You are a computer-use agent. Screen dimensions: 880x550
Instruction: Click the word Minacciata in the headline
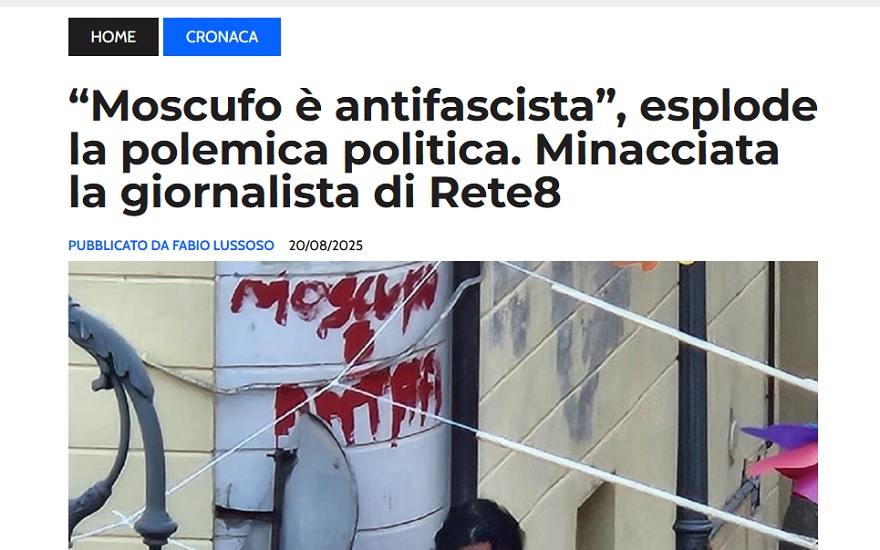pos(657,149)
